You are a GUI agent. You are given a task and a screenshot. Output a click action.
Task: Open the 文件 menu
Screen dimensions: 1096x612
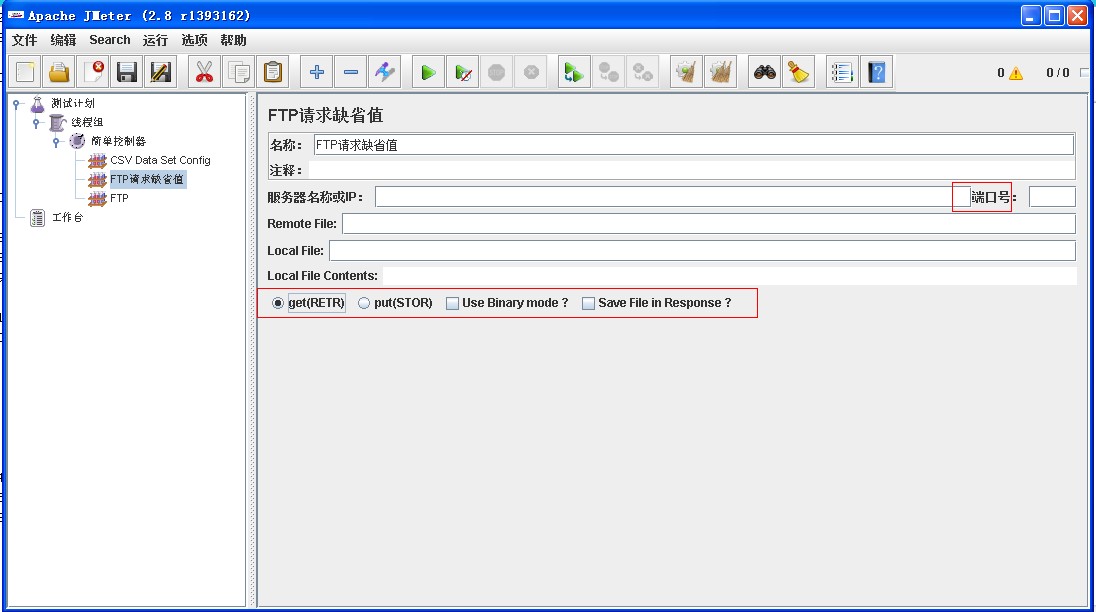tap(24, 40)
